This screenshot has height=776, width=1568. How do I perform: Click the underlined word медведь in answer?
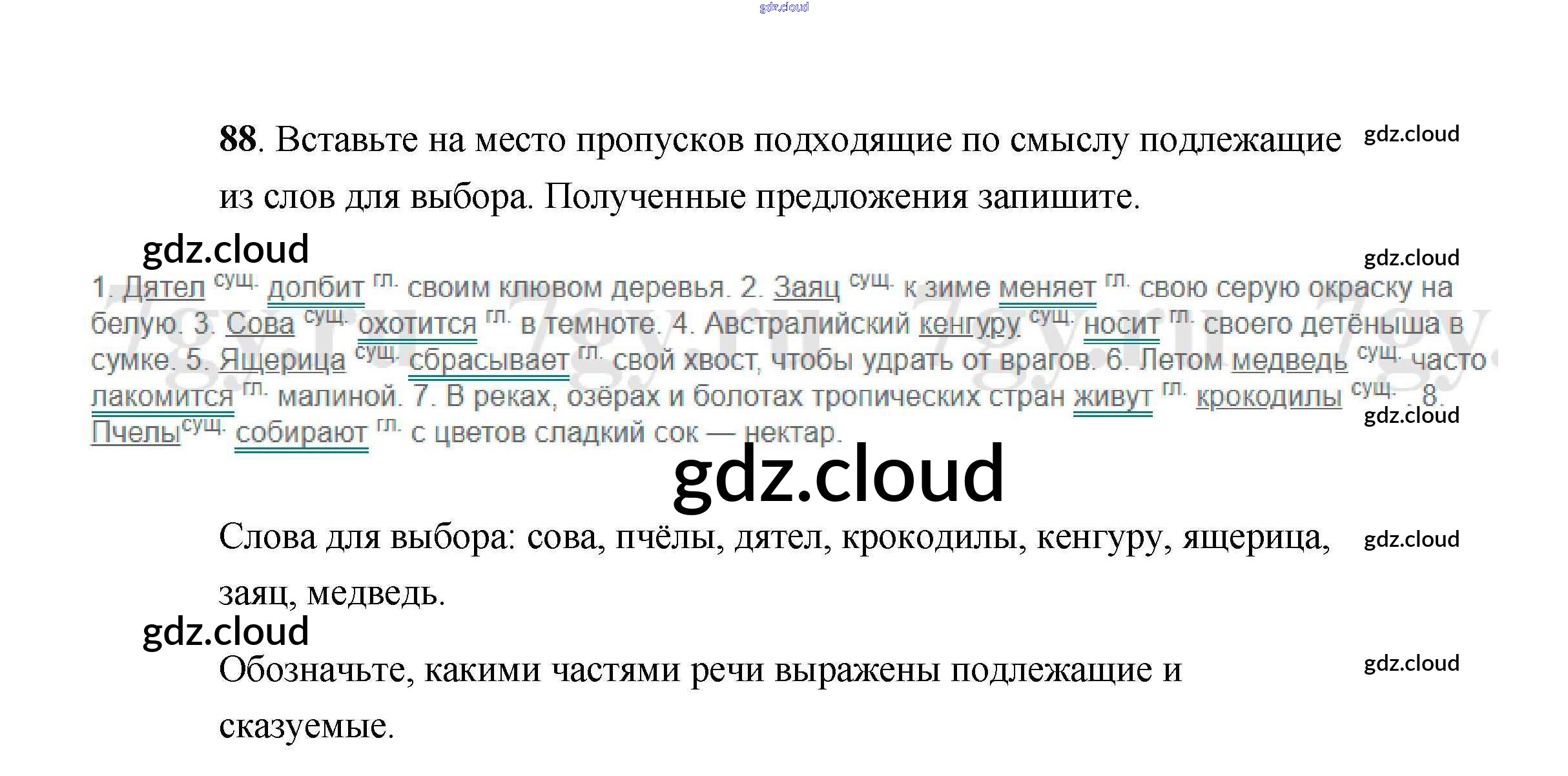1289,360
